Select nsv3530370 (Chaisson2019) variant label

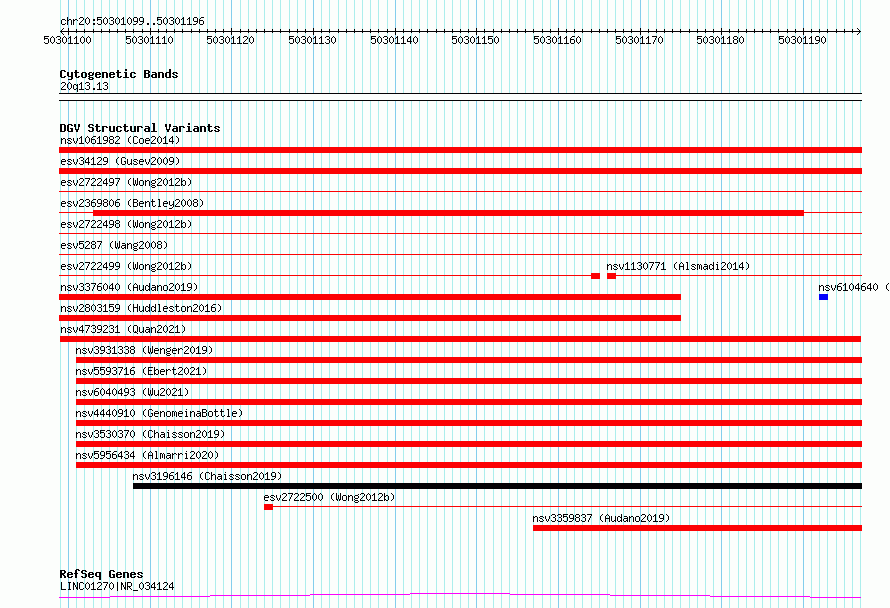click(x=150, y=434)
